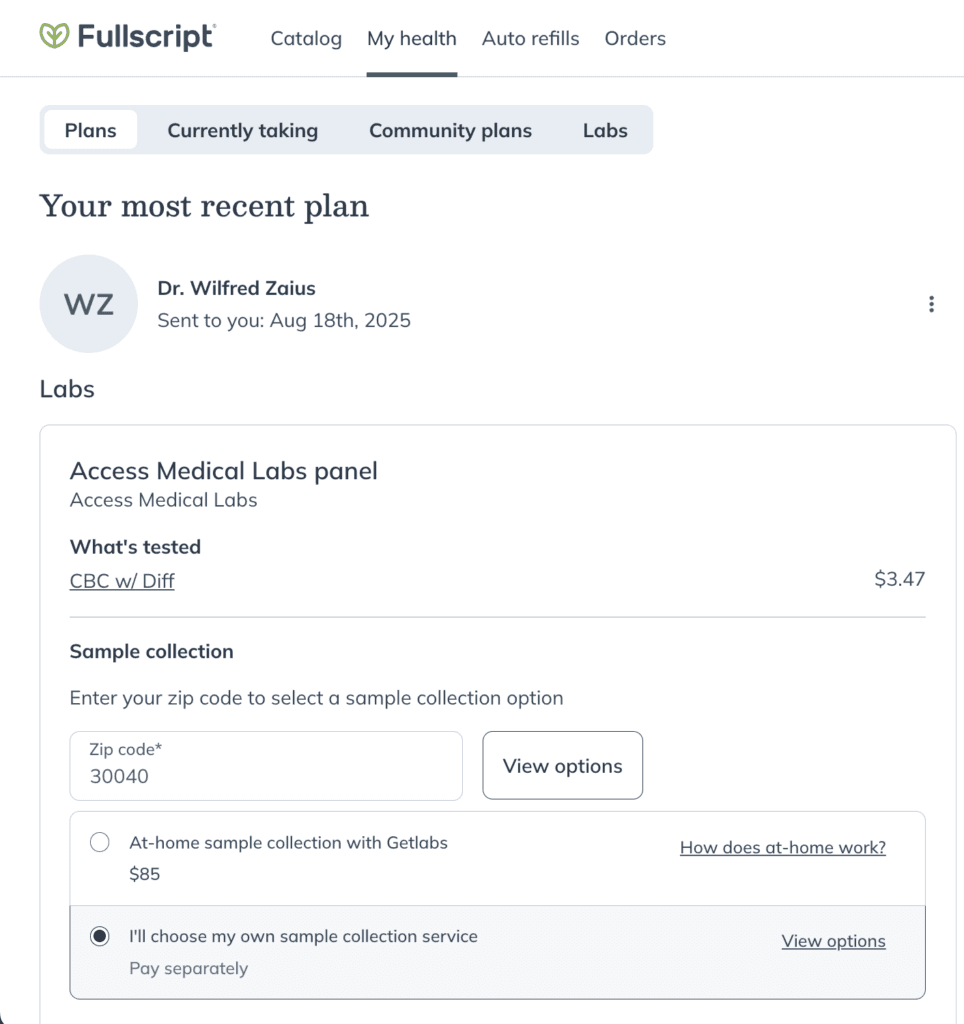This screenshot has width=964, height=1024.
Task: Switch to the Community plans tab
Action: [x=451, y=130]
